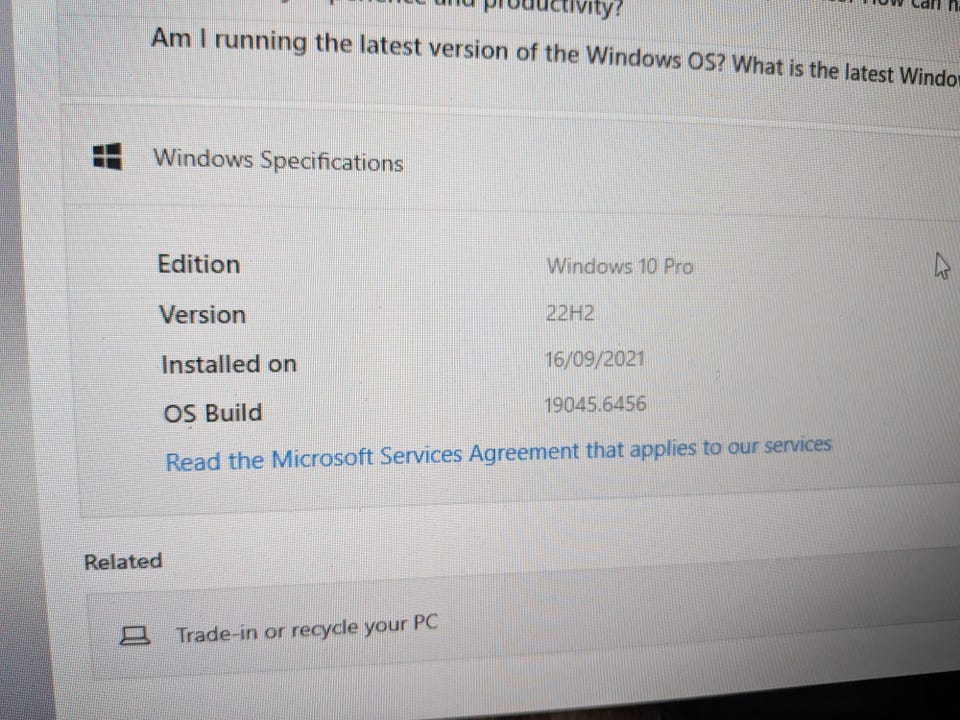Expand the Windows Specifications section header

pos(511,162)
